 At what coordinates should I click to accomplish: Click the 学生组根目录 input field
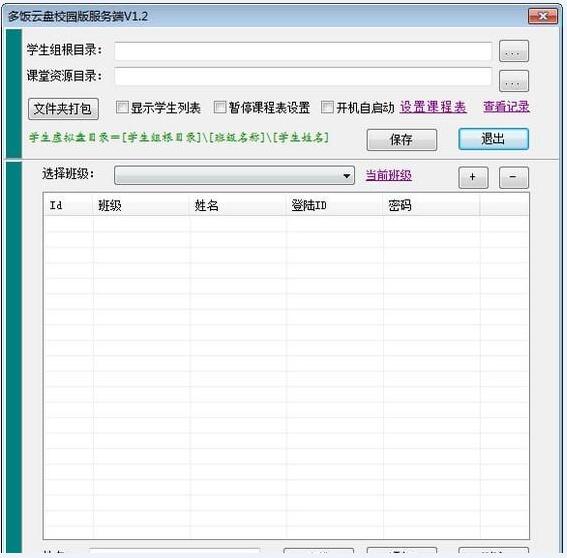tap(303, 51)
